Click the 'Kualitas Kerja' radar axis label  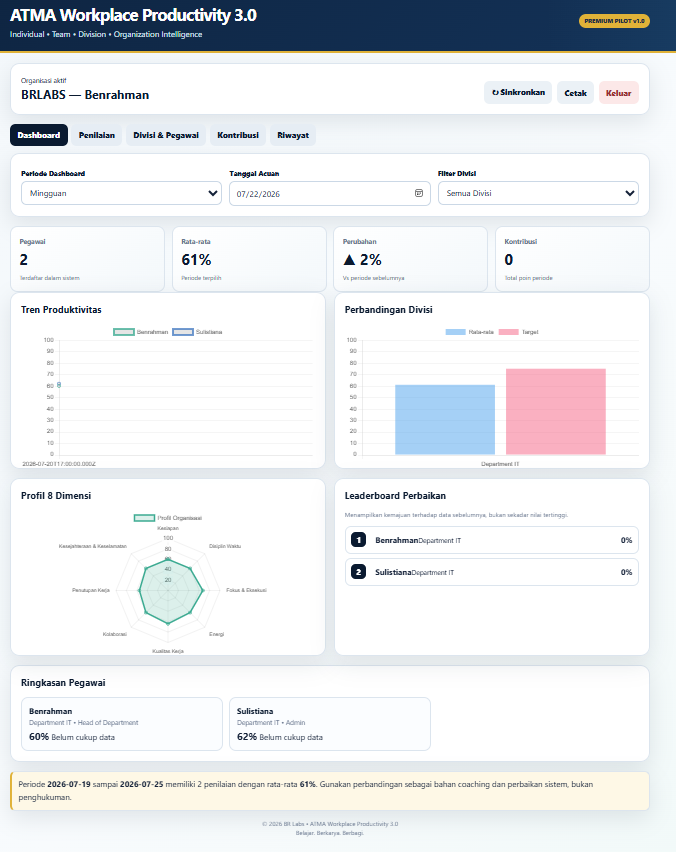point(168,651)
